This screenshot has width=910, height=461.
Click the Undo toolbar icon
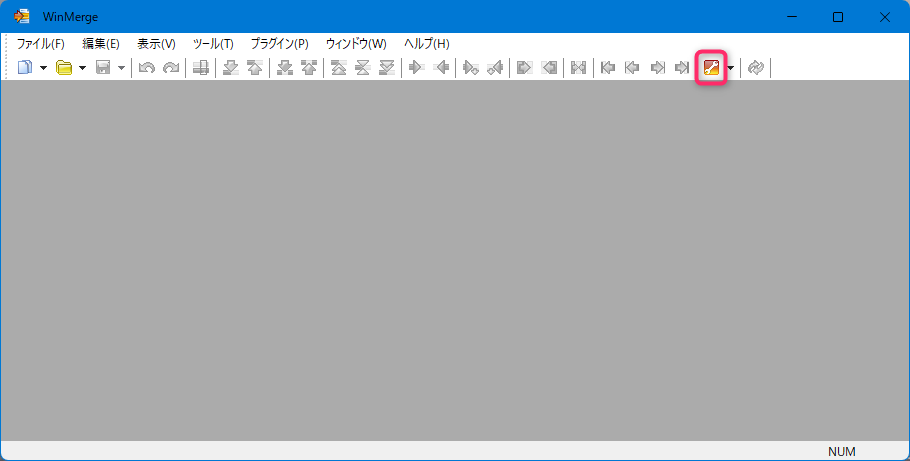click(147, 68)
